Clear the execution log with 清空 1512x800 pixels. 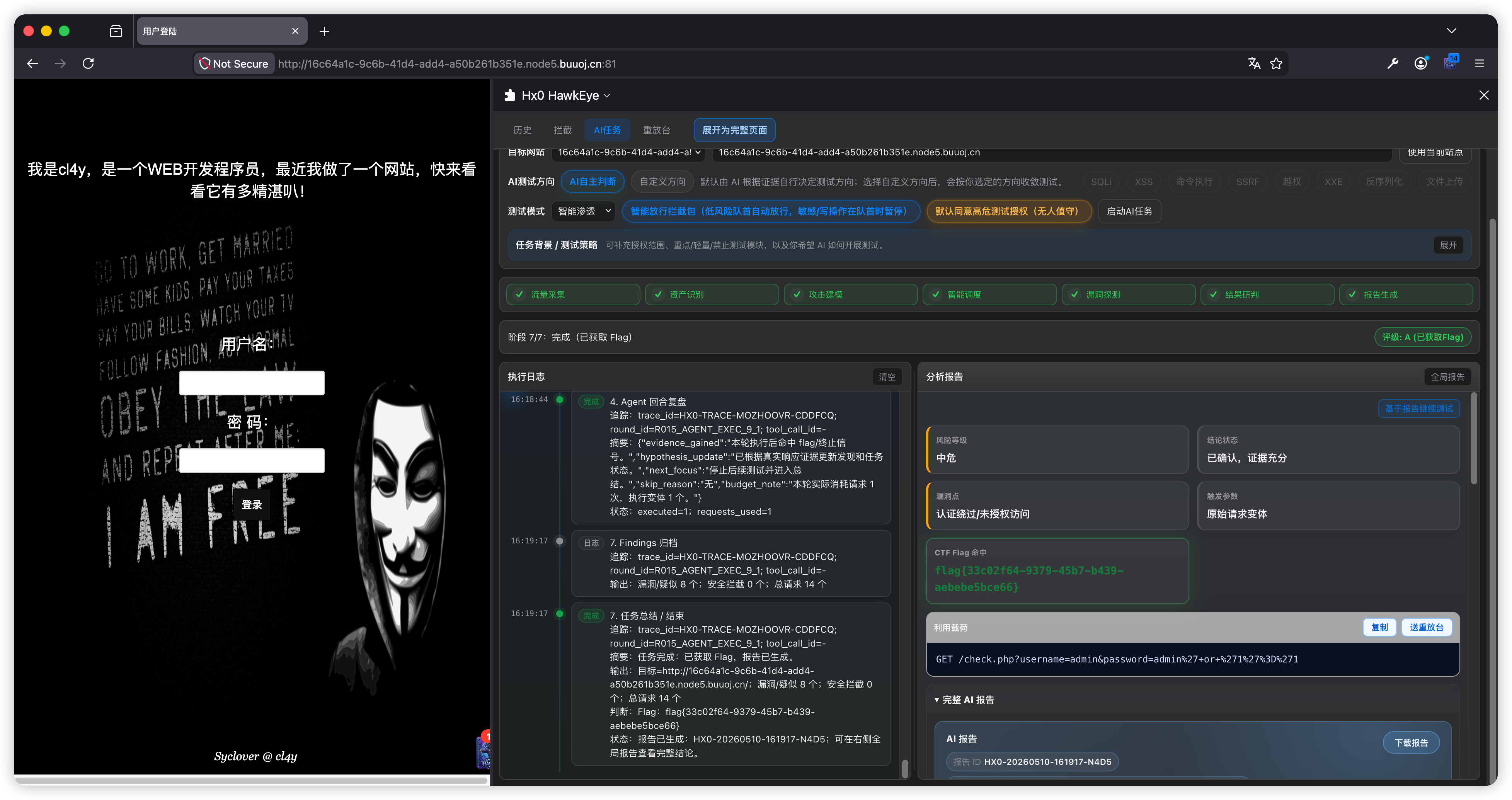887,377
